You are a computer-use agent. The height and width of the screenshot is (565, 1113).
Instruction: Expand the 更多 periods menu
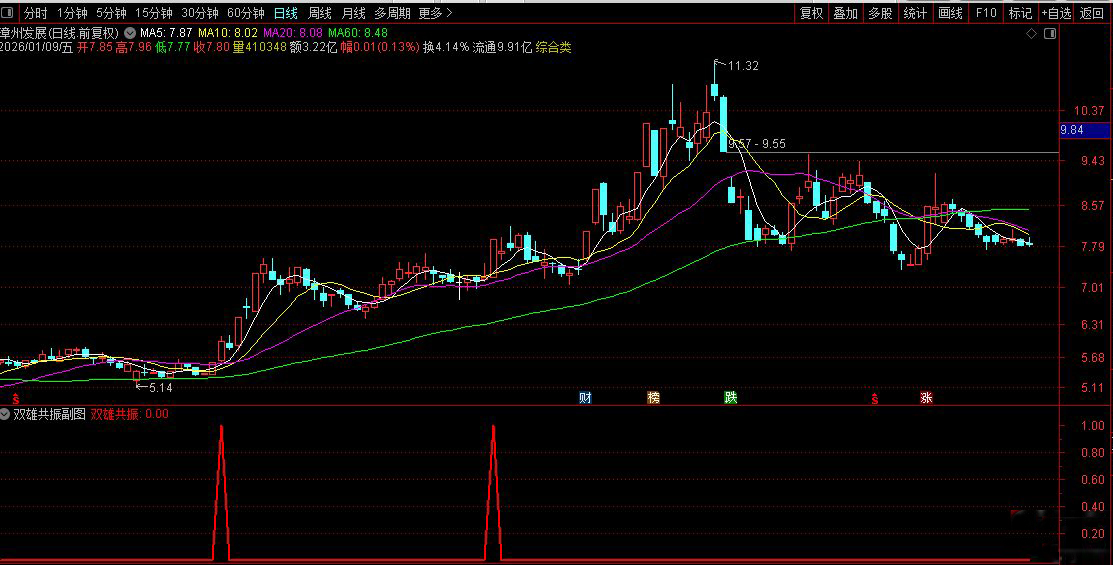(435, 13)
